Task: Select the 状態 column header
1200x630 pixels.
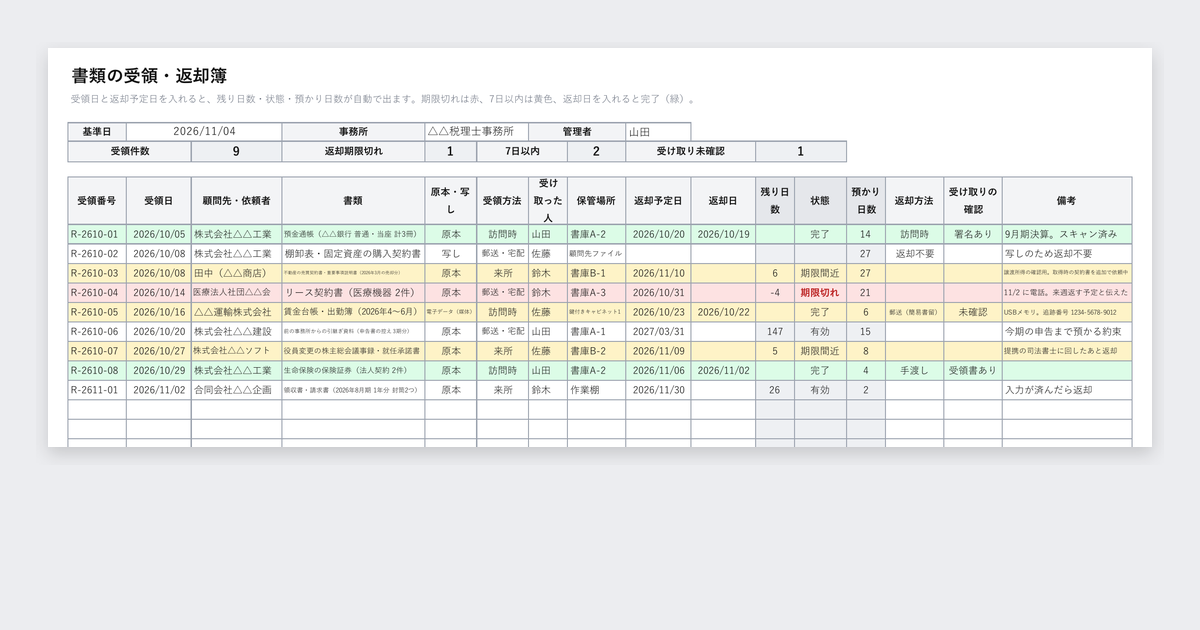Action: [820, 201]
